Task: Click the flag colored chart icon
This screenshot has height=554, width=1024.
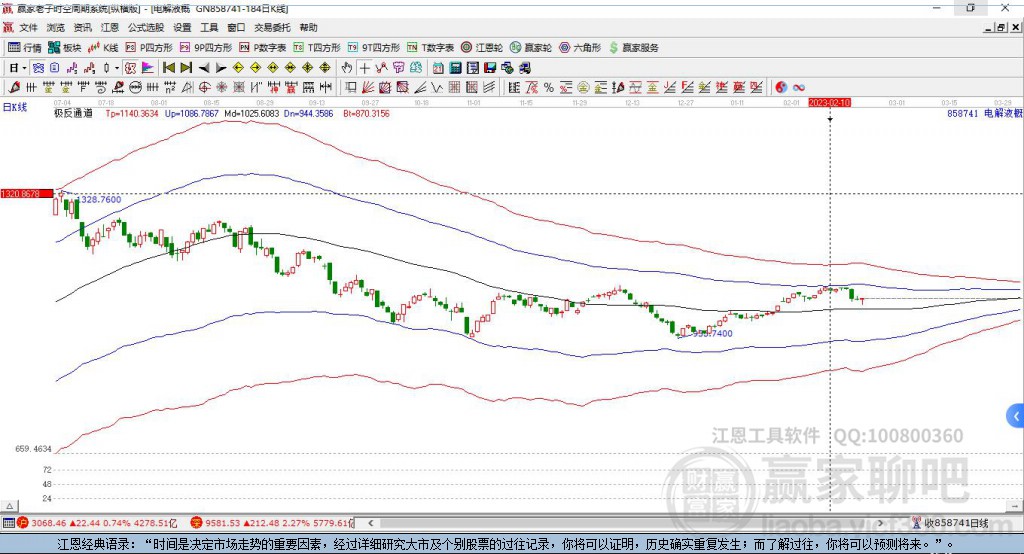Action: (148, 68)
